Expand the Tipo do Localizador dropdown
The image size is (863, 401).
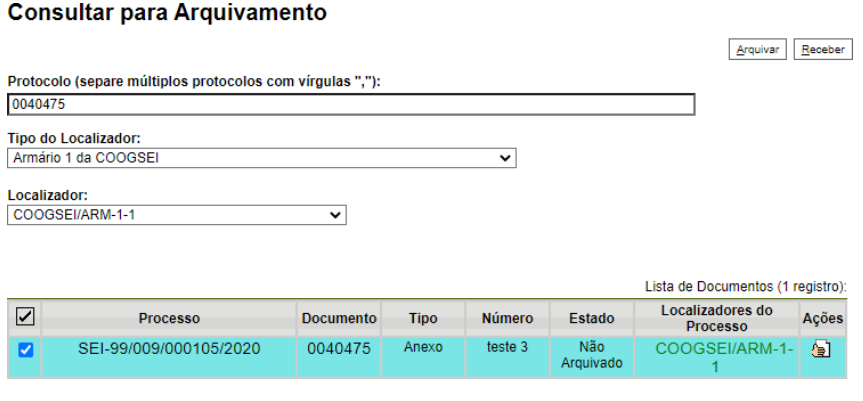pos(261,158)
